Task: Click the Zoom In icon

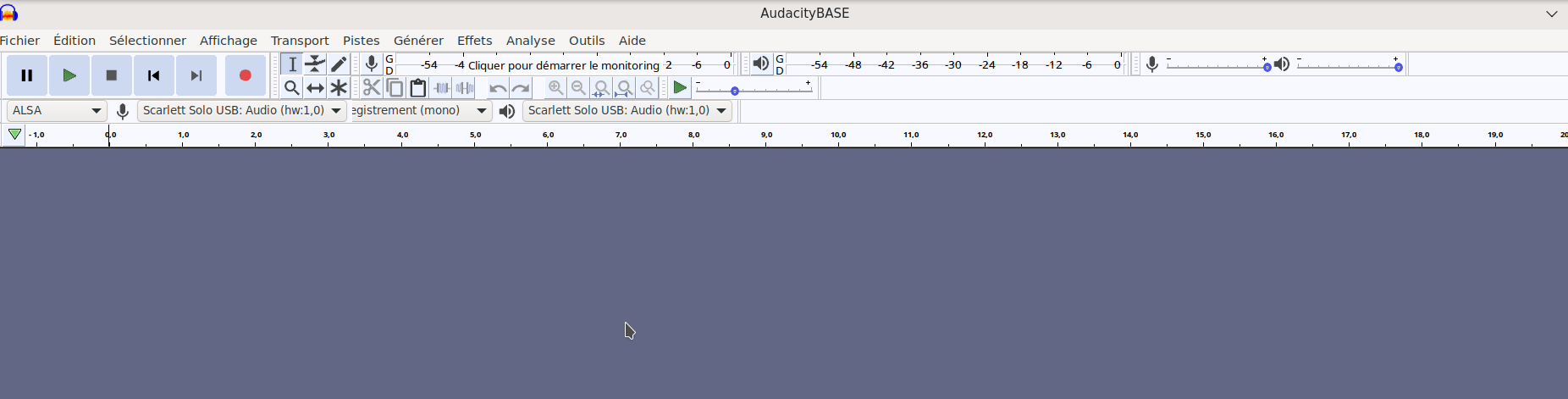Action: pos(555,87)
